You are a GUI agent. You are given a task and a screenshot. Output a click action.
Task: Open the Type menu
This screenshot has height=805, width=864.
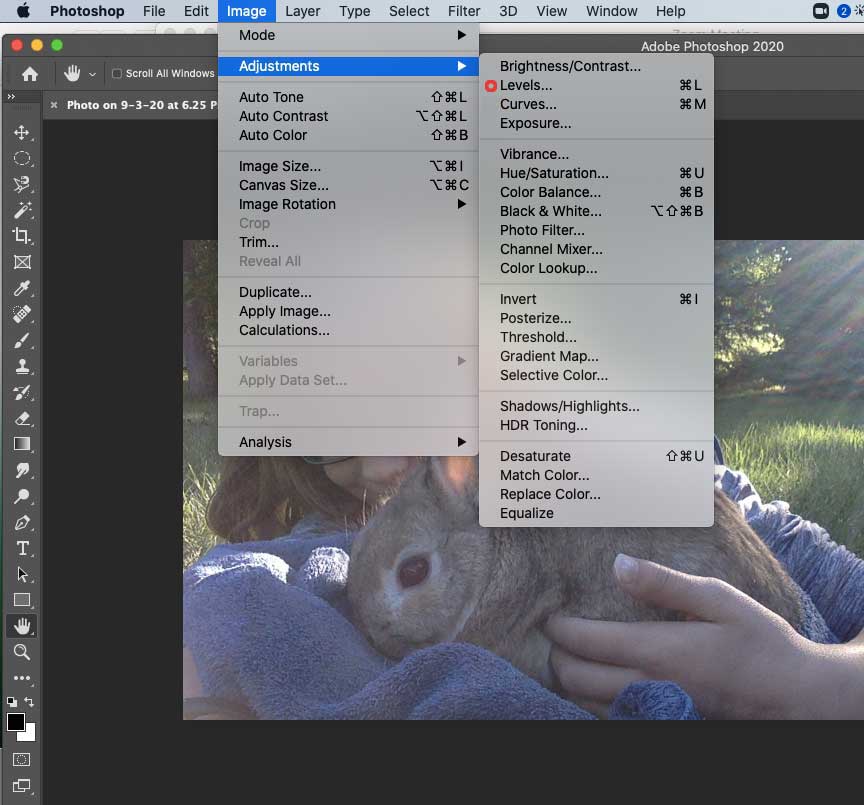(355, 11)
